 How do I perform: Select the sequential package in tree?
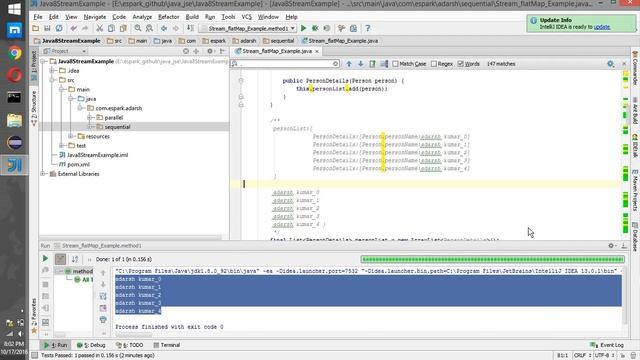(x=118, y=127)
